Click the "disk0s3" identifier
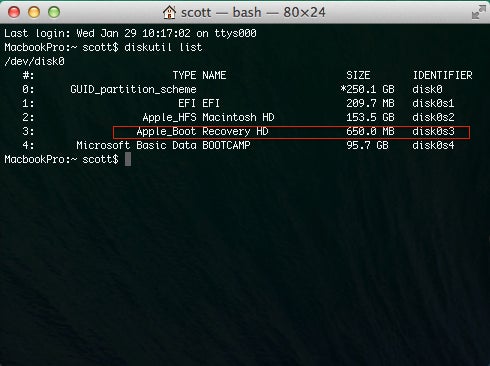Image resolution: width=490 pixels, height=366 pixels. 433,131
